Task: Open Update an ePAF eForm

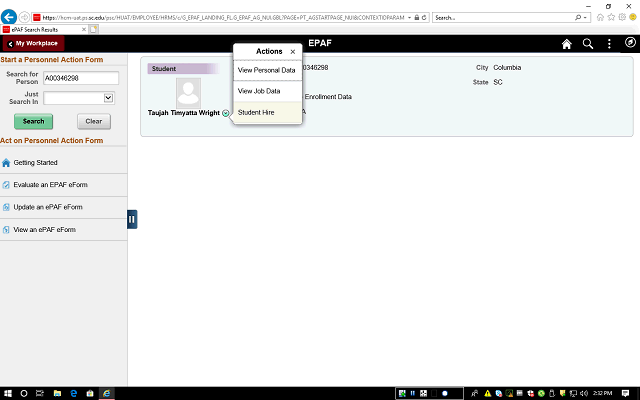Action: coord(64,207)
